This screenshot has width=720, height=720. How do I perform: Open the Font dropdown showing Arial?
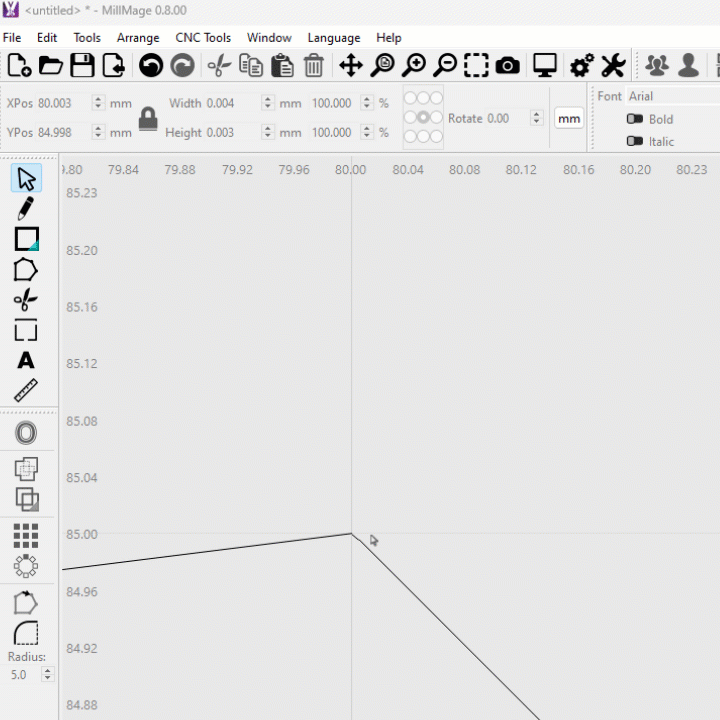(x=670, y=96)
